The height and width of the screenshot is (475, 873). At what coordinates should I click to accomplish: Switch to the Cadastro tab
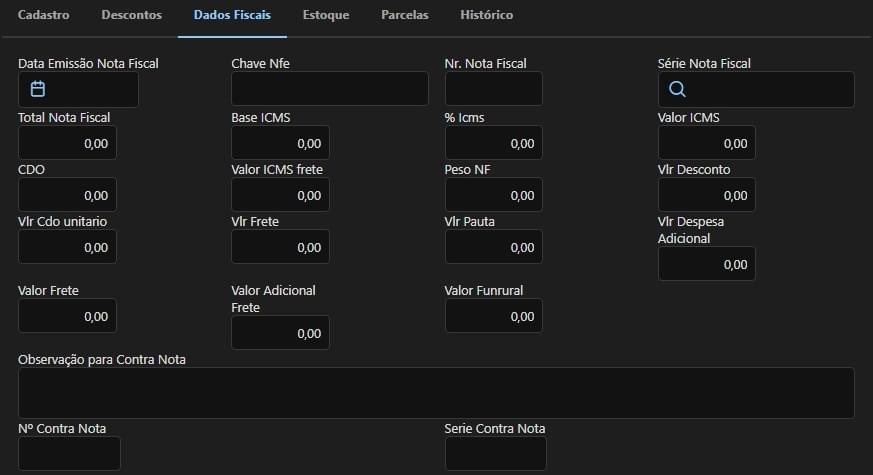(x=44, y=16)
